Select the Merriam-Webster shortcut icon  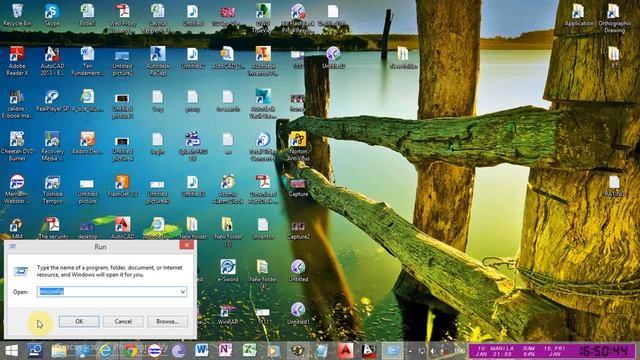[17, 189]
